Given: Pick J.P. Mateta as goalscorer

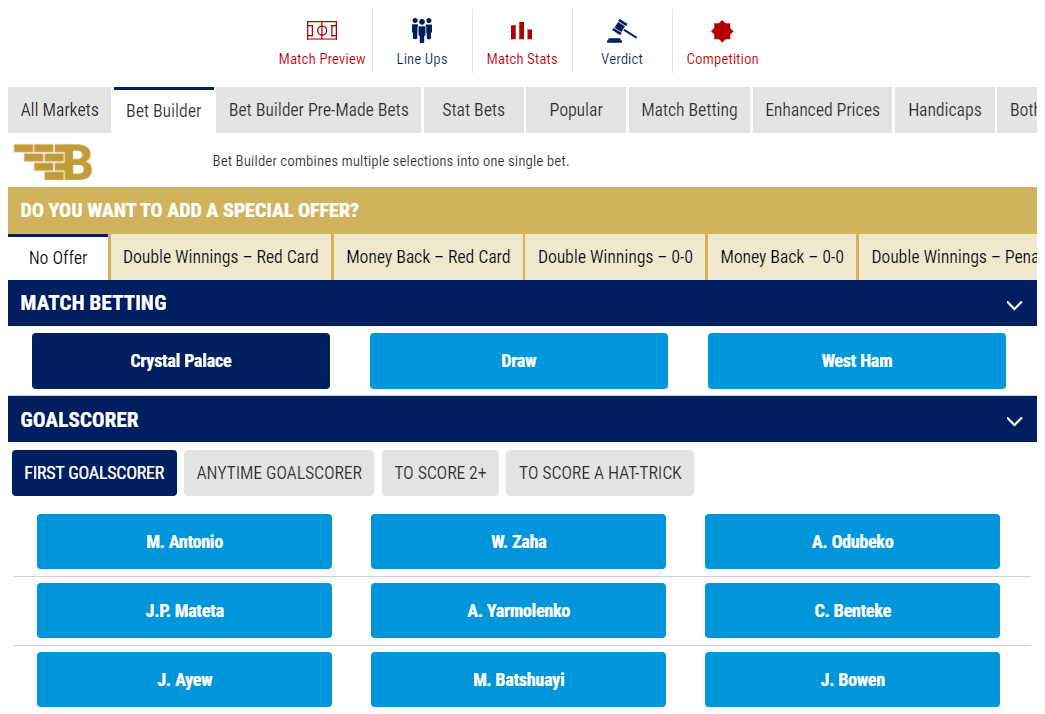Looking at the screenshot, I should (184, 611).
